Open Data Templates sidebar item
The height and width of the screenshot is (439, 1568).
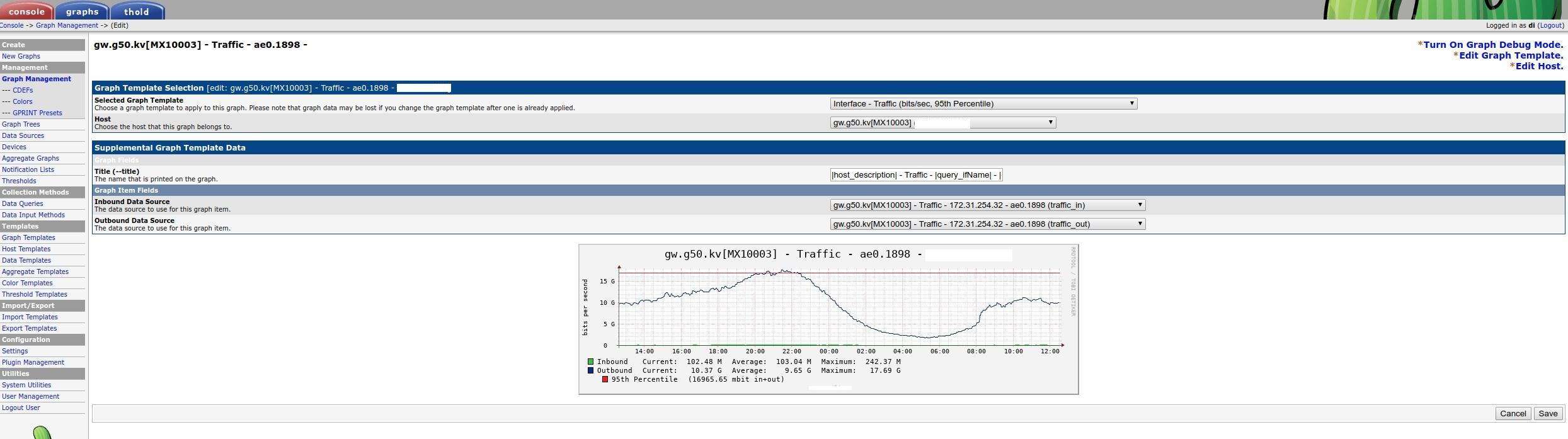tap(26, 260)
